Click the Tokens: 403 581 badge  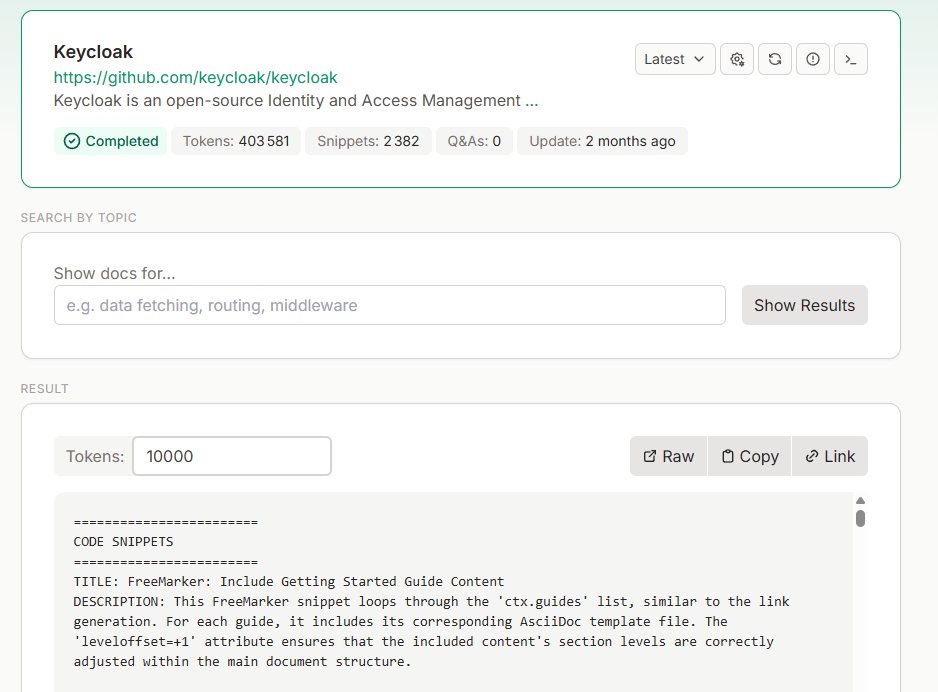tap(236, 141)
